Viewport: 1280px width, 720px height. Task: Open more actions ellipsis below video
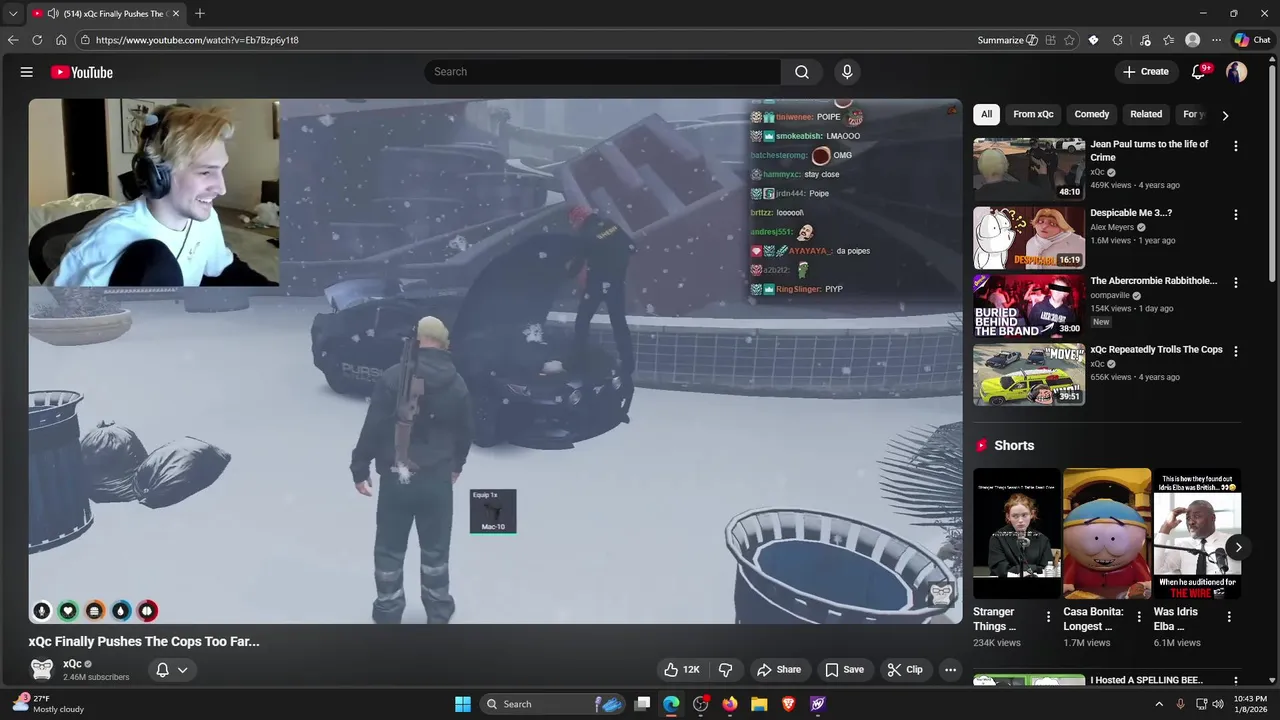point(951,670)
